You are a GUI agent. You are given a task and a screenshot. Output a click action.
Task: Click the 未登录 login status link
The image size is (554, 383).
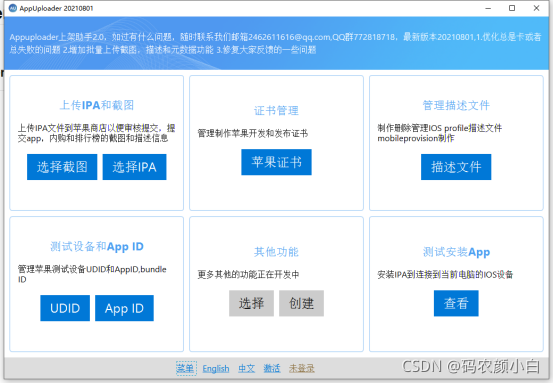click(x=301, y=369)
